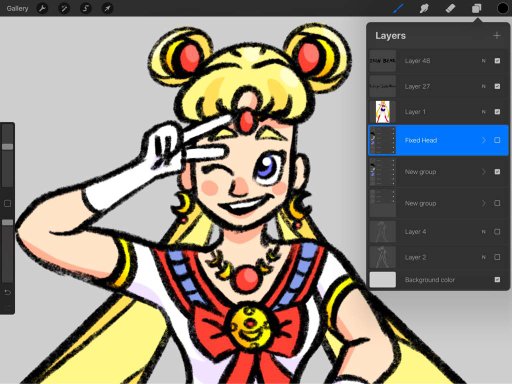Open blend mode N for Layer 1

(483, 112)
